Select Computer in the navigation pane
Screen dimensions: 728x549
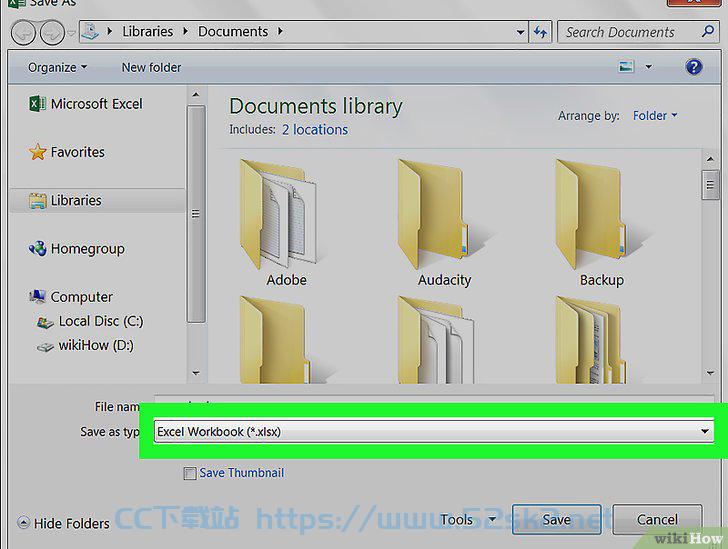click(82, 297)
